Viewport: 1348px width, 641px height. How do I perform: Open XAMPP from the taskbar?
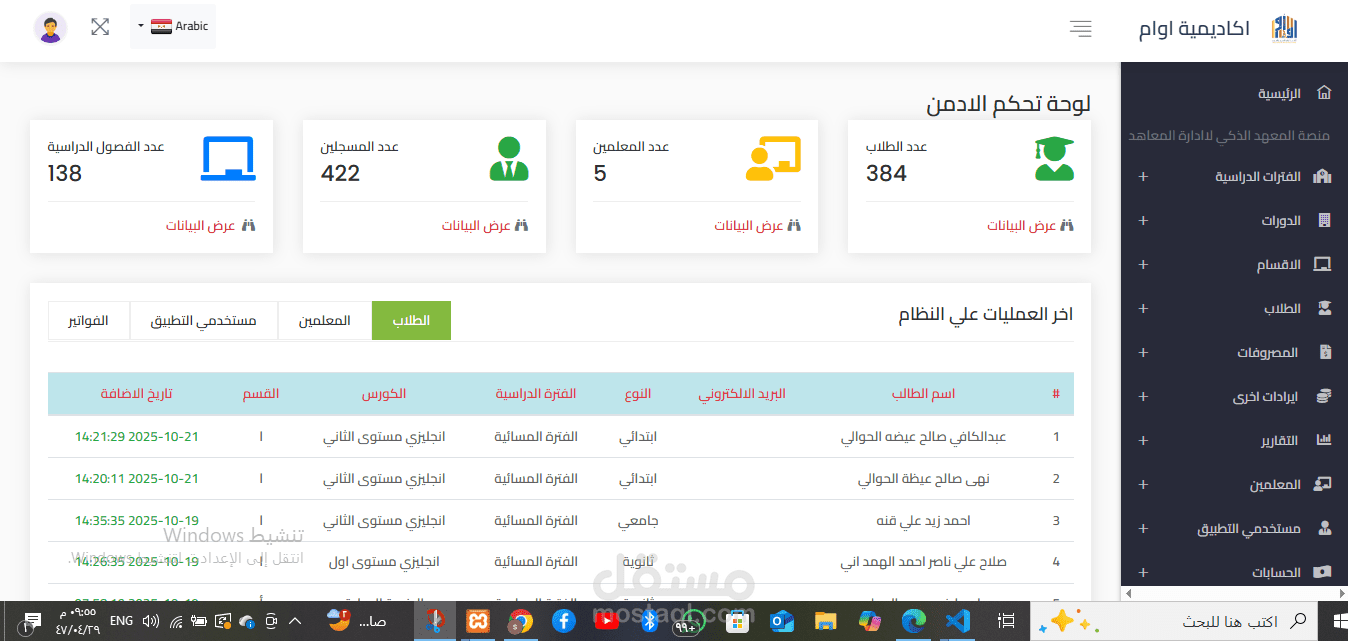click(x=477, y=622)
